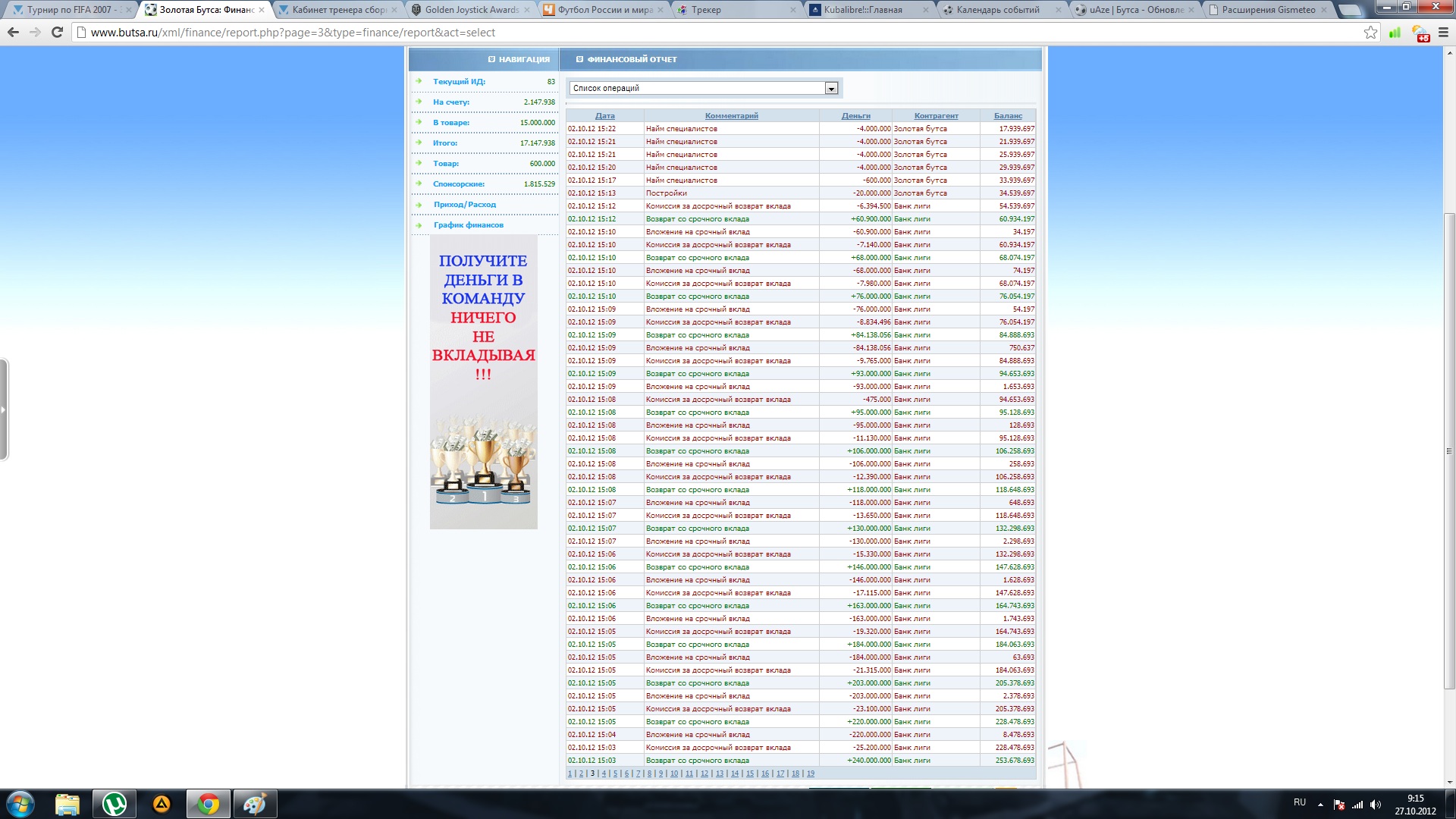The image size is (1456, 819).
Task: Click the green bars extension icon
Action: pos(1395,33)
